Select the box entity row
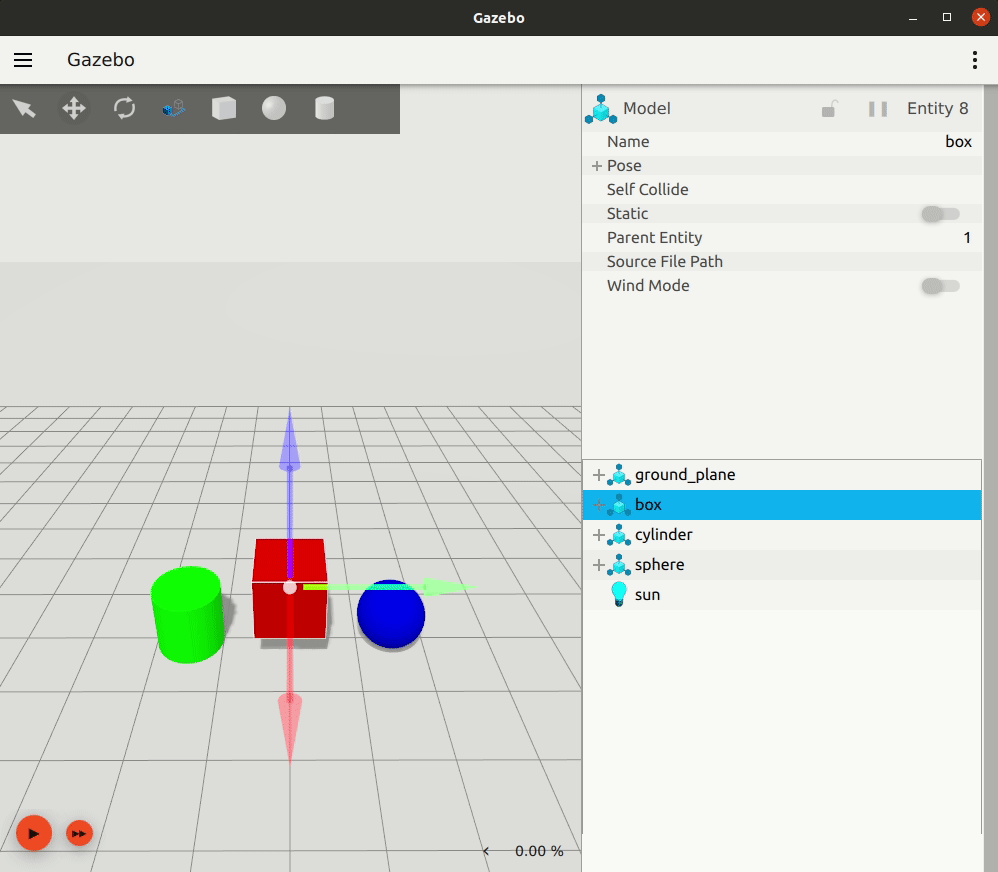 click(x=782, y=505)
